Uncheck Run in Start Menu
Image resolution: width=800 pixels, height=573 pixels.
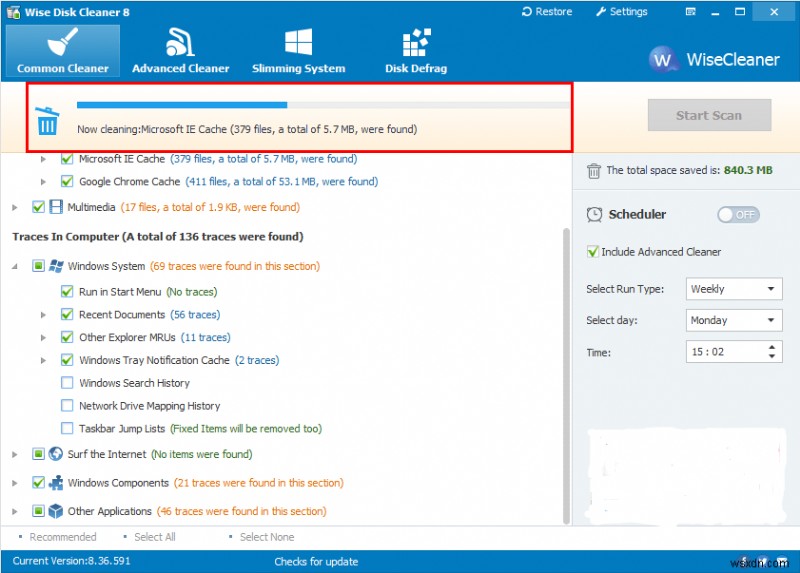pyautogui.click(x=66, y=291)
